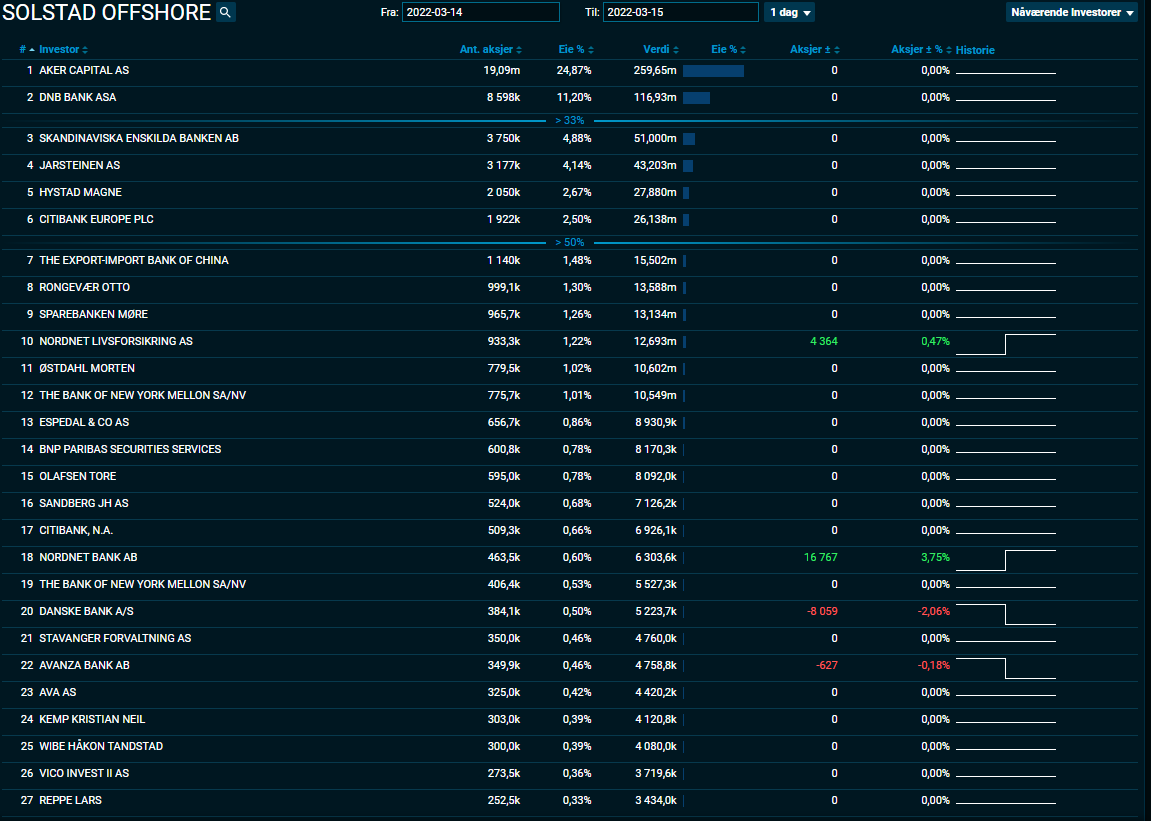Sort by Ant. aksjer column header
1151x821 pixels.
click(490, 49)
